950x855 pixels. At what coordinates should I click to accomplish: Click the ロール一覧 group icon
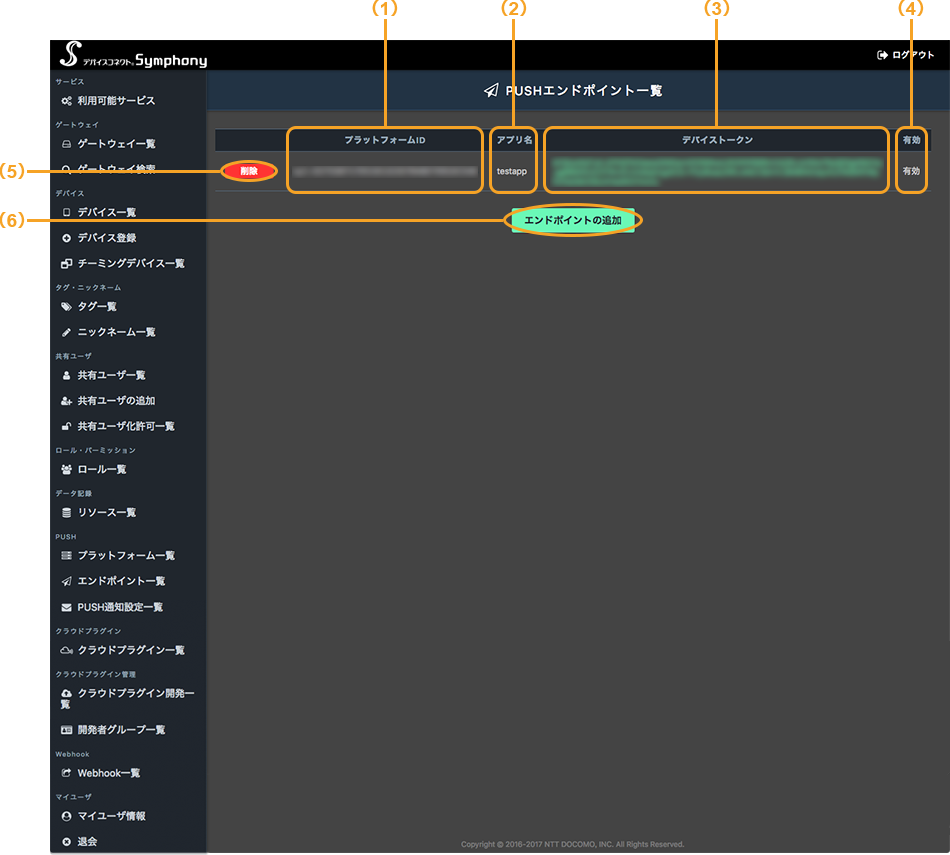pos(67,470)
